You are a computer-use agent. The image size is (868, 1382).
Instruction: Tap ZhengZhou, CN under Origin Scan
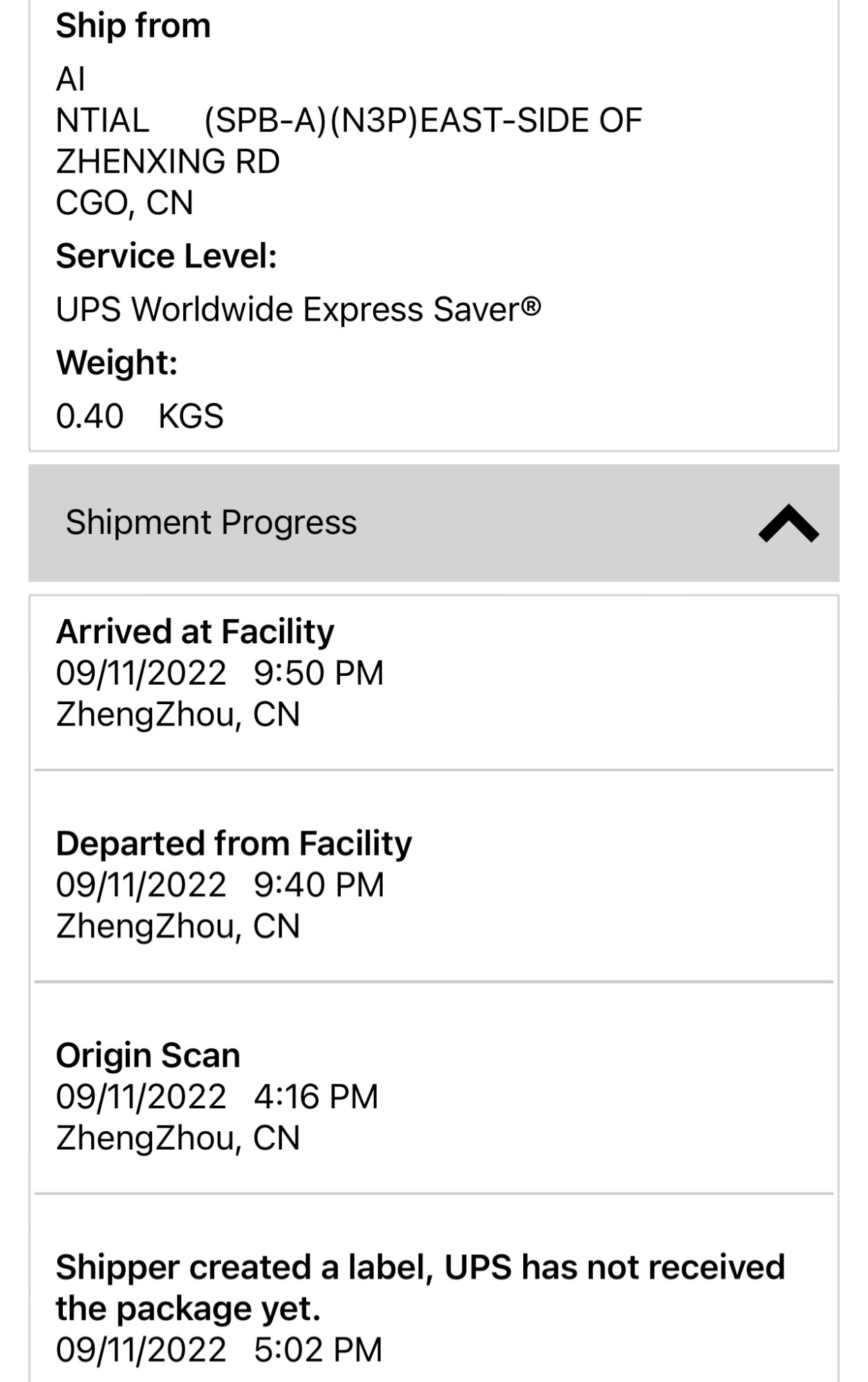[x=178, y=1139]
